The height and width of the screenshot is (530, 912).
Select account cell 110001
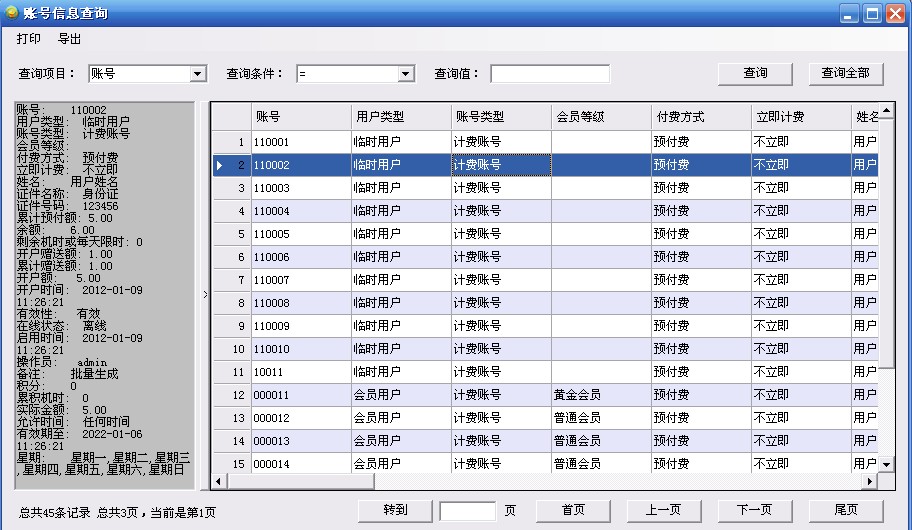click(x=301, y=142)
